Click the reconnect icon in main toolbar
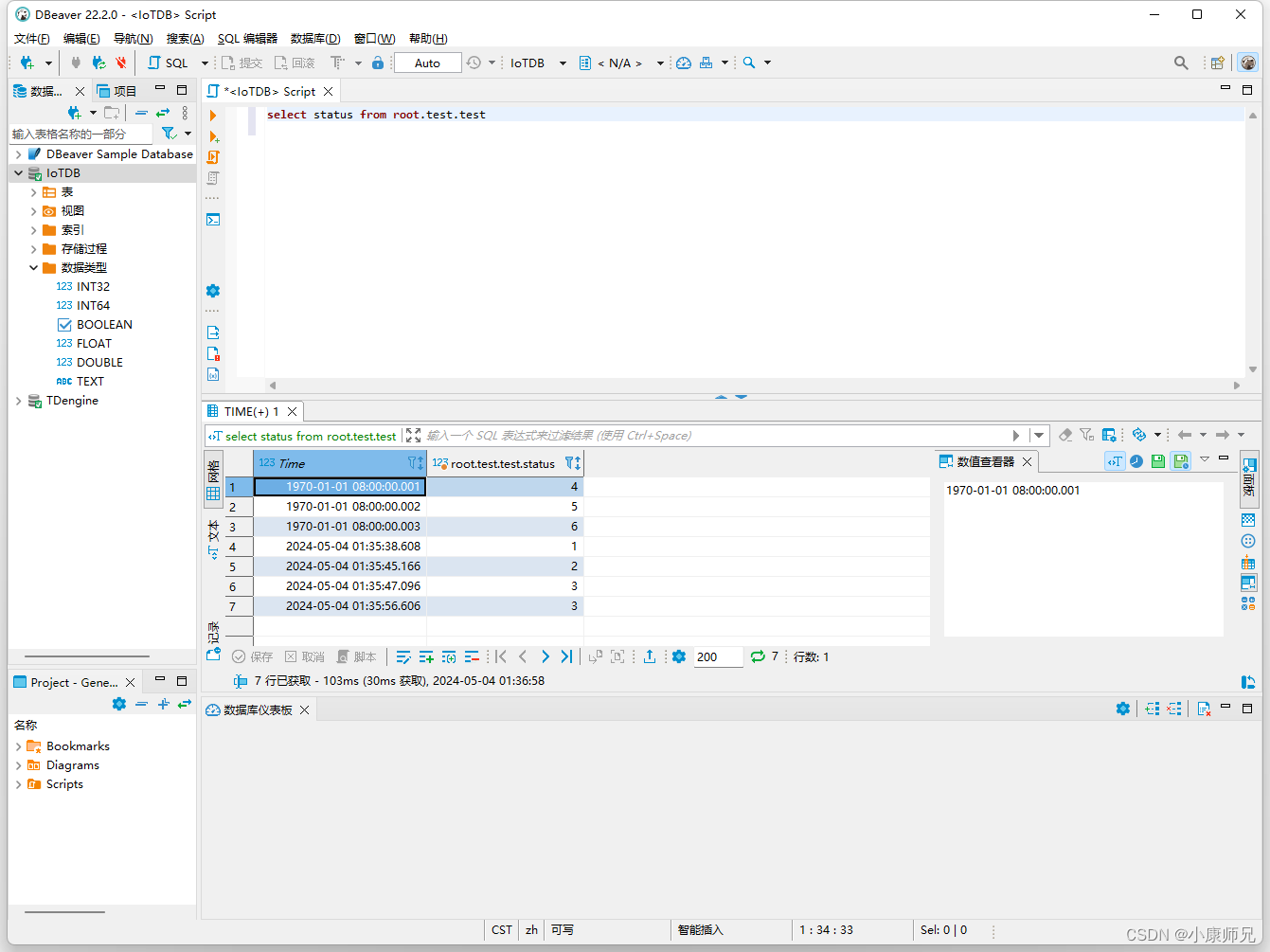The width and height of the screenshot is (1270, 952). pyautogui.click(x=98, y=63)
